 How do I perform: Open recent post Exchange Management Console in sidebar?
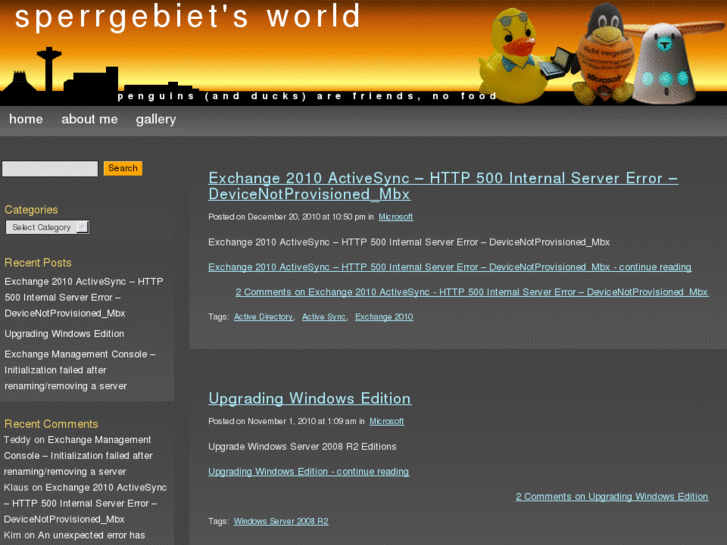pos(80,370)
